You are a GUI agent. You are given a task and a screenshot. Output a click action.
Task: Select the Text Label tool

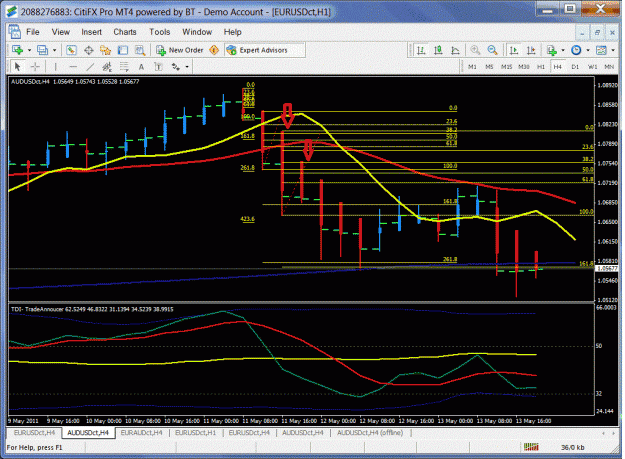pos(158,67)
